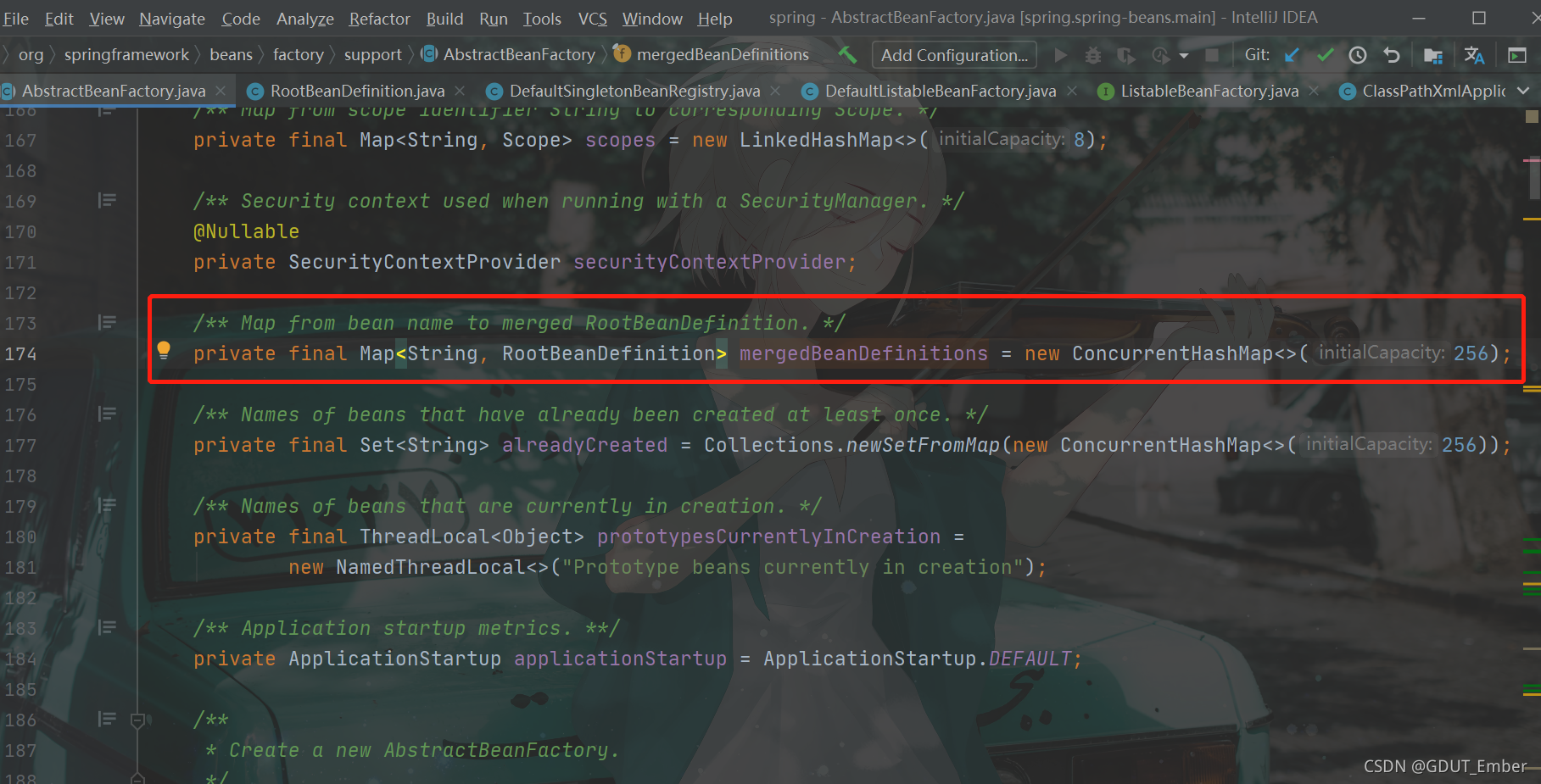This screenshot has width=1541, height=784.
Task: Click the Add Configuration... button
Action: [954, 55]
